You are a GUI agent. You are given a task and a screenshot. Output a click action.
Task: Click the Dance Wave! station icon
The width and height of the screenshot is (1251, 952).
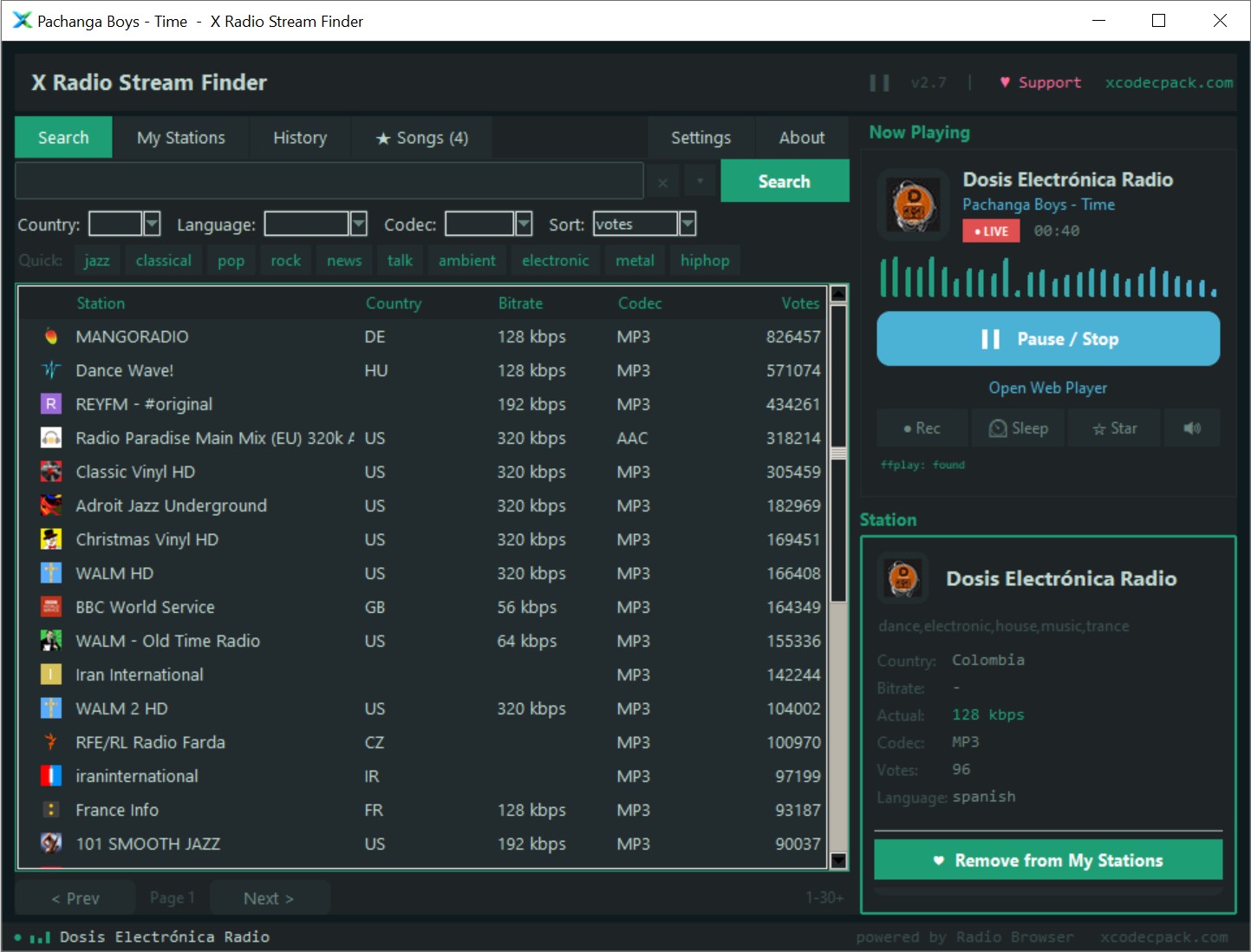click(x=51, y=370)
